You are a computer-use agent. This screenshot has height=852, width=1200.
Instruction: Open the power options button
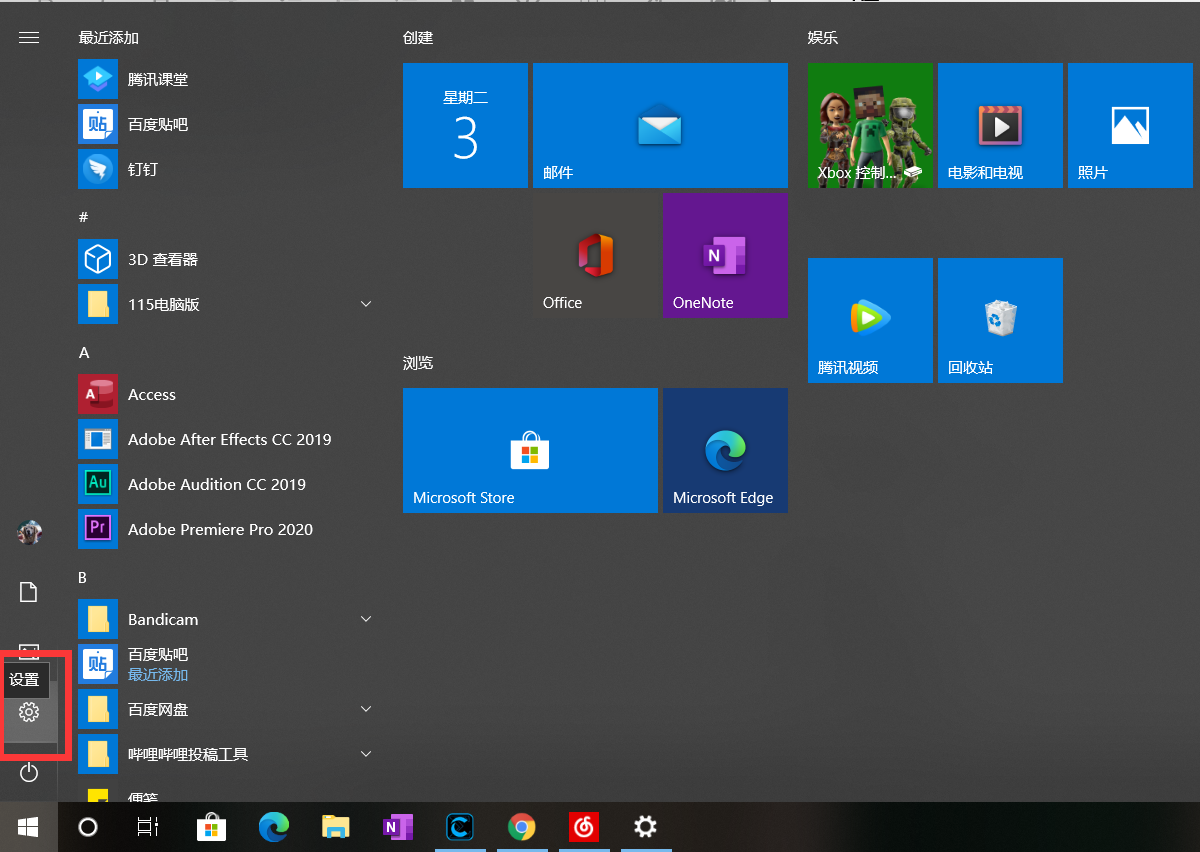[29, 772]
